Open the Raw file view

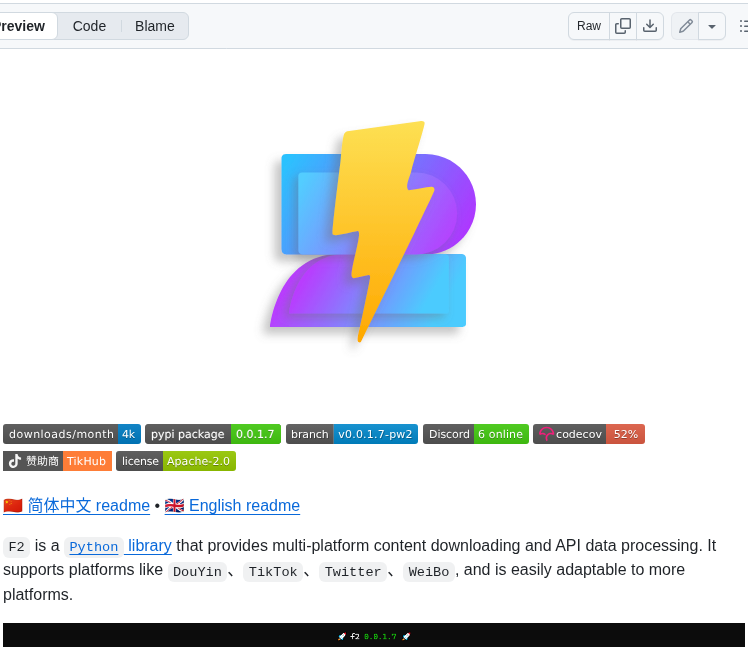coord(589,26)
